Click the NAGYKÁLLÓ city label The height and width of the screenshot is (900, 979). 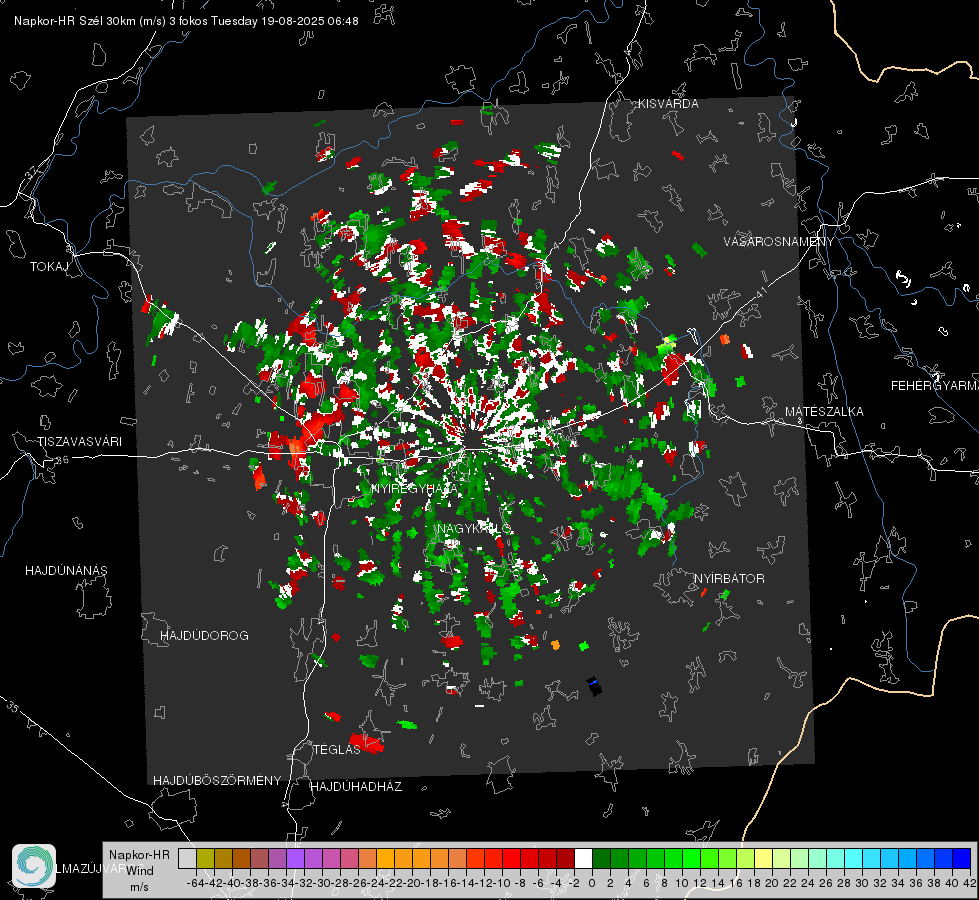coord(474,528)
